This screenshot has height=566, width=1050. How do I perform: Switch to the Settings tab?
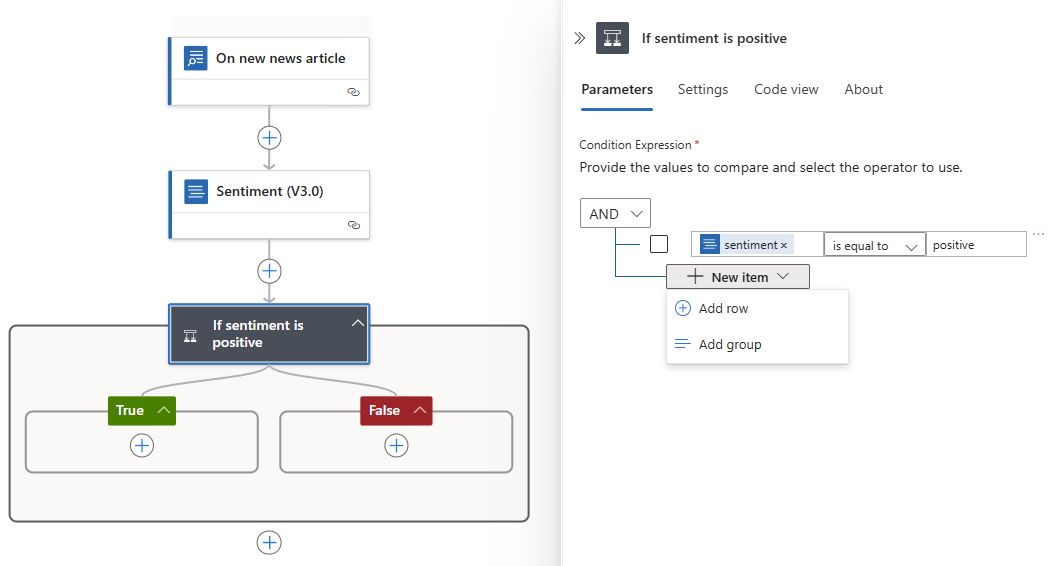pyautogui.click(x=703, y=90)
